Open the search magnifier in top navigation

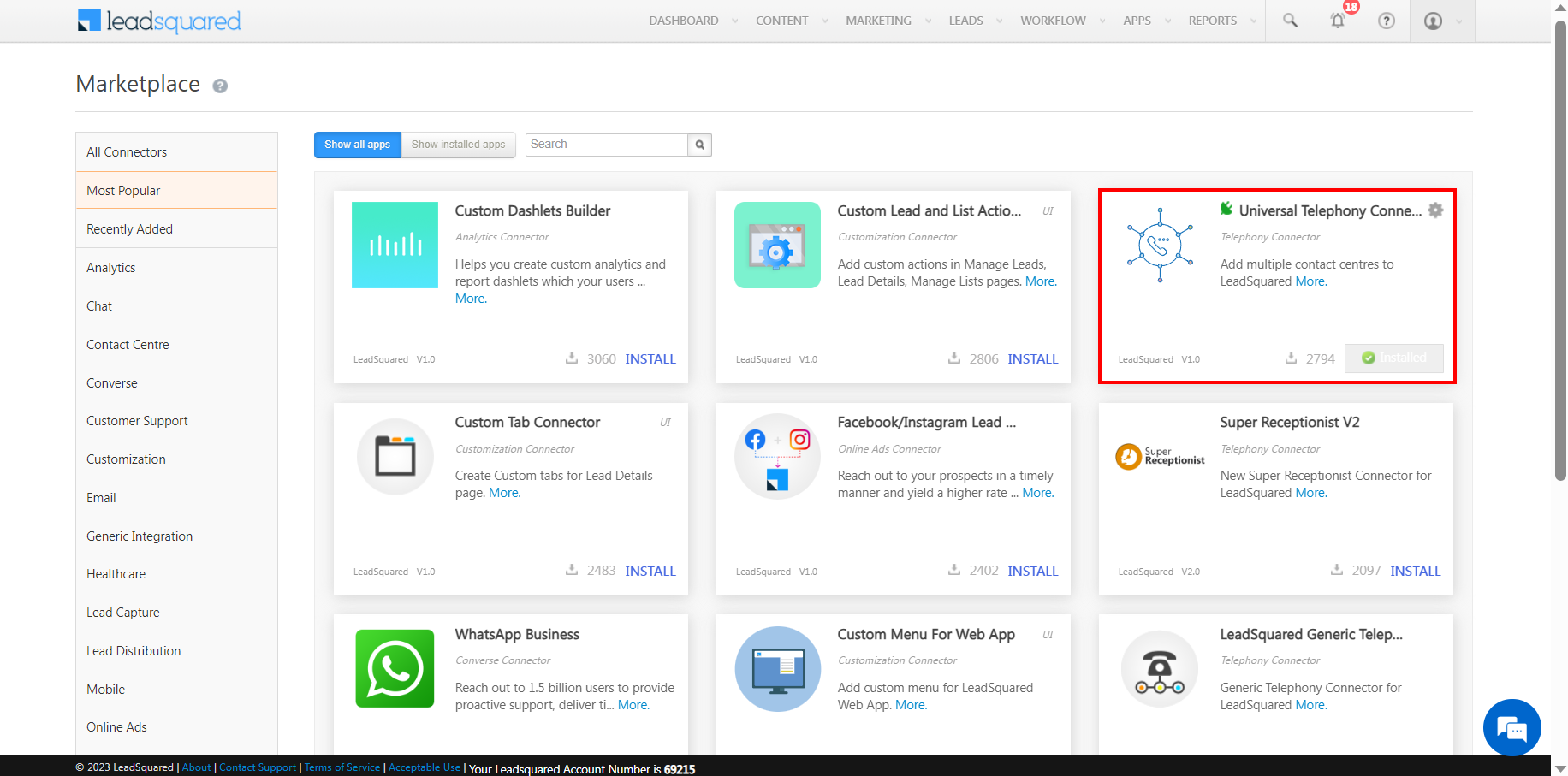pos(1290,21)
